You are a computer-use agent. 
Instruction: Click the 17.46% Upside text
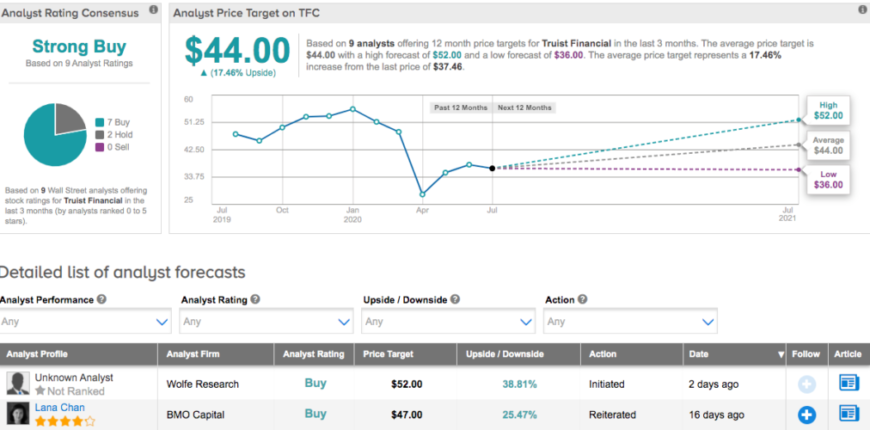239,73
